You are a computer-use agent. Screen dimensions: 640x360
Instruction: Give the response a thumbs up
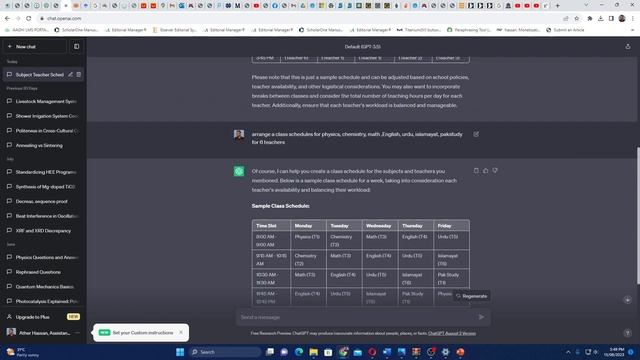pos(485,171)
